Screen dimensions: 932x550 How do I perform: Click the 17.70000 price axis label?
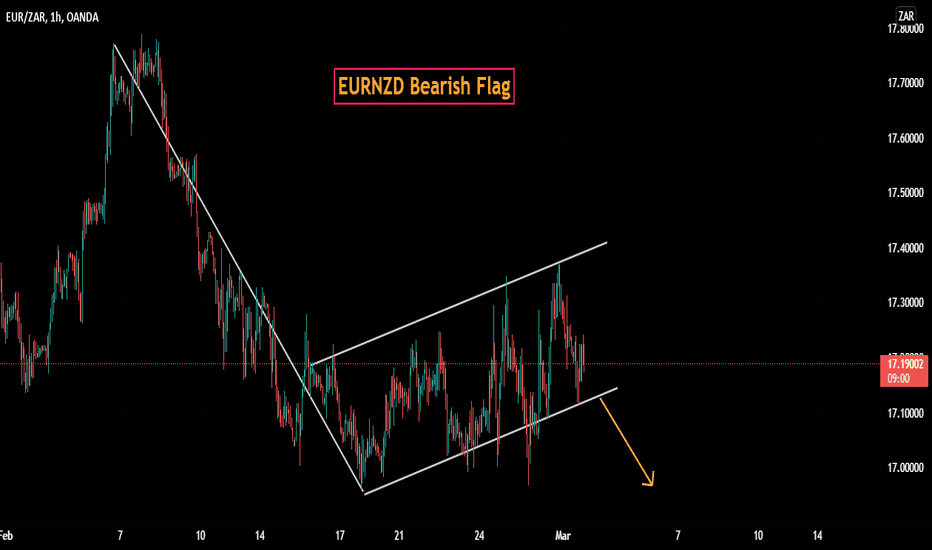[905, 83]
